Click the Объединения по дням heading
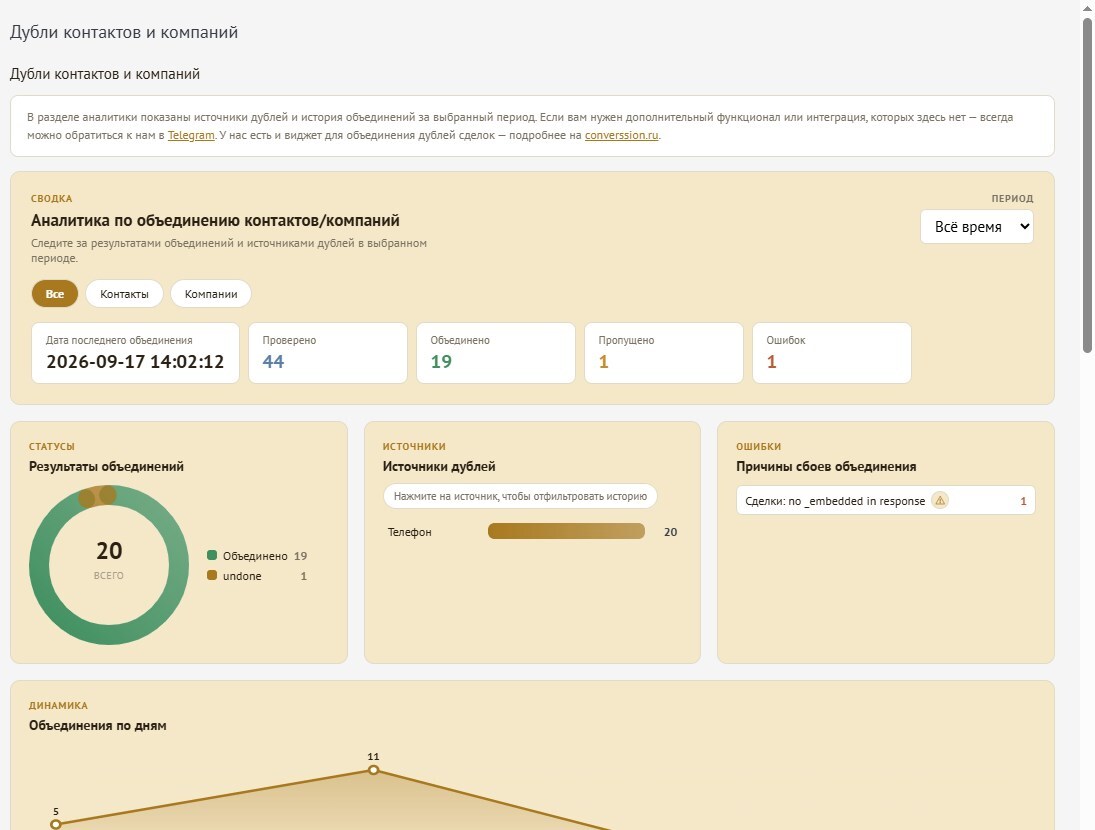 (x=98, y=725)
